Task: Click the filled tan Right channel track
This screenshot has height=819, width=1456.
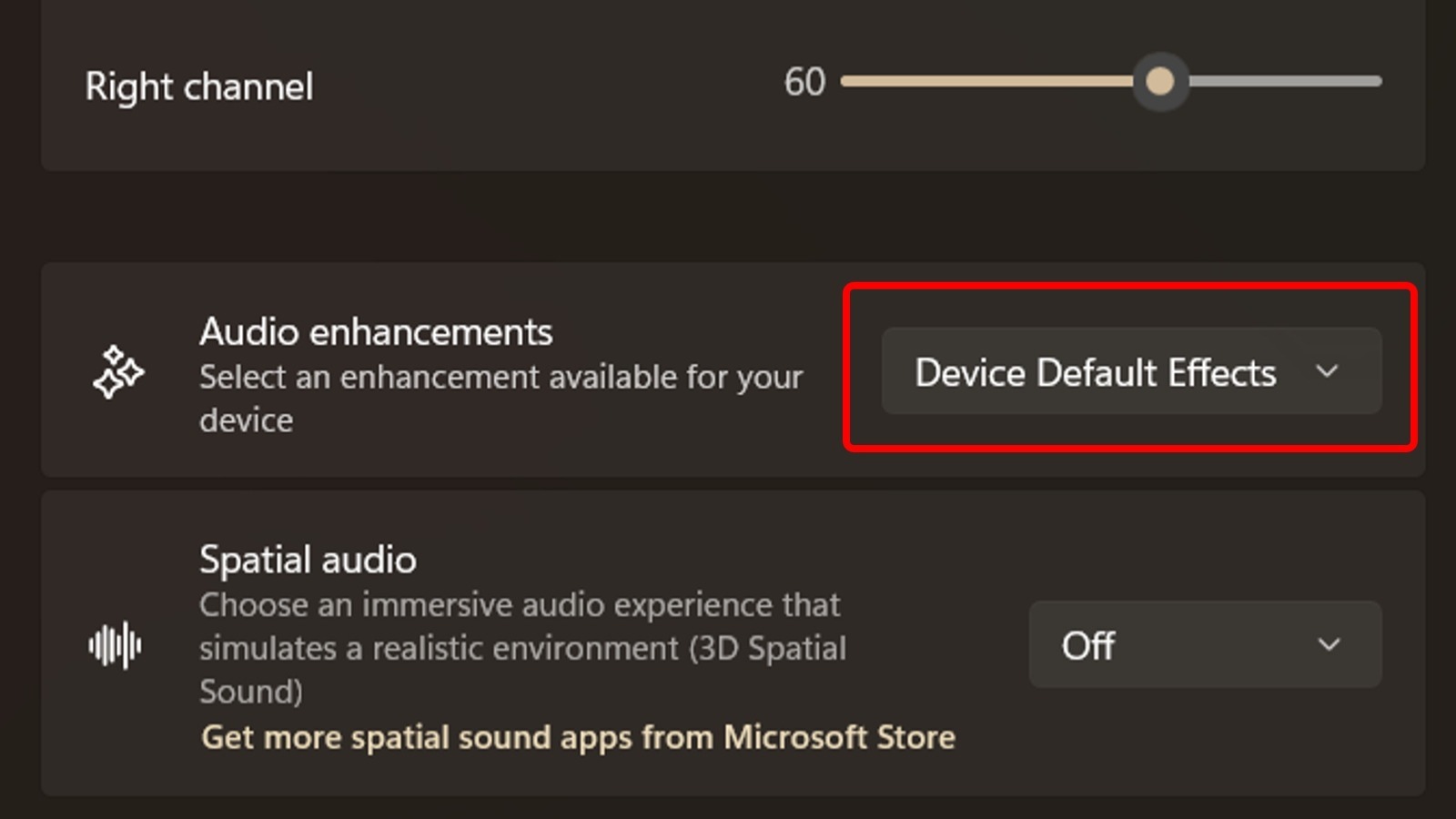Action: (x=983, y=82)
